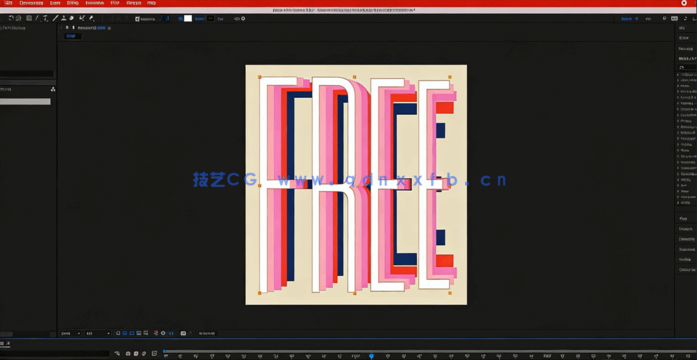Toggle the second snapping option icon beside Snapping
This screenshot has width=697, height=360.
point(168,19)
